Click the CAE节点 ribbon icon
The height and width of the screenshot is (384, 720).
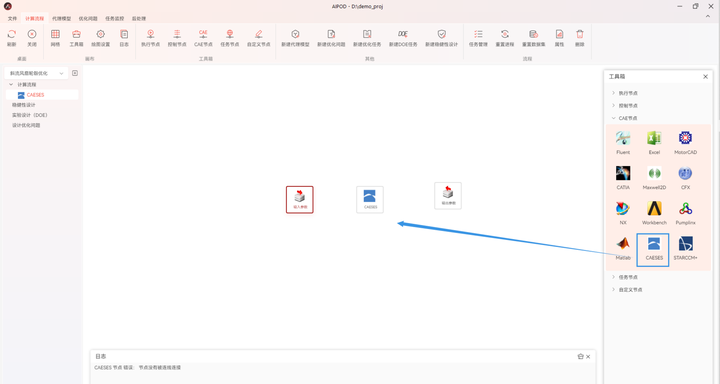coord(203,34)
